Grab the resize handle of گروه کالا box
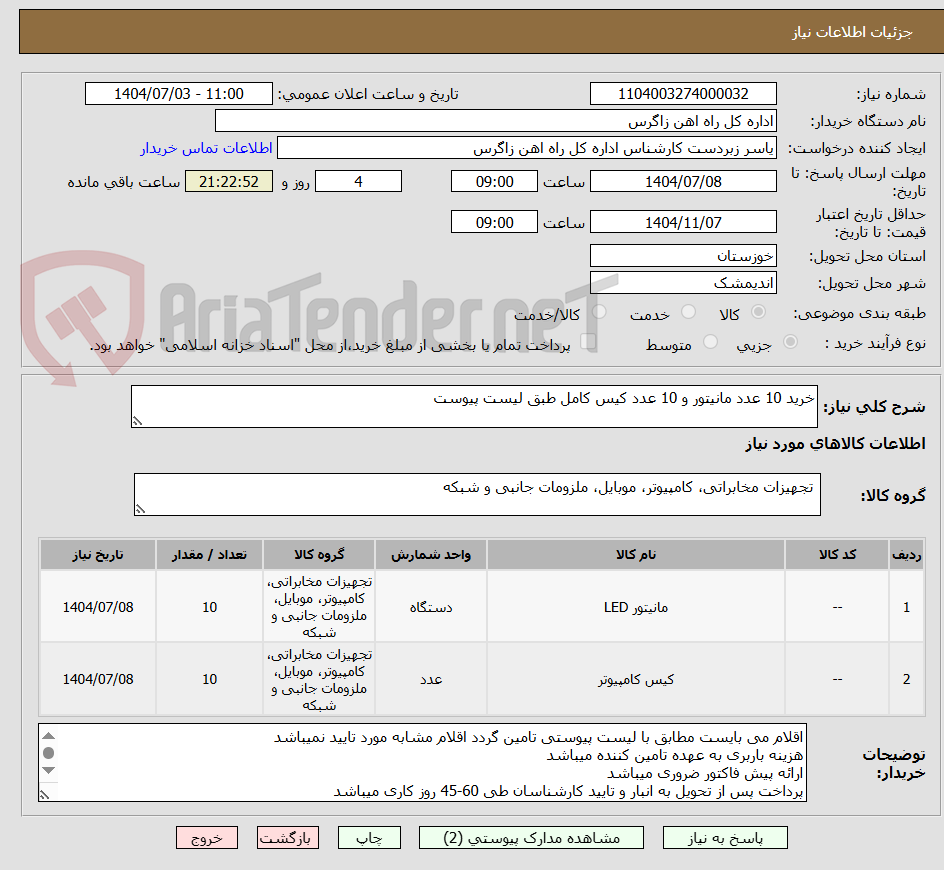Viewport: 944px width, 870px height. 140,509
